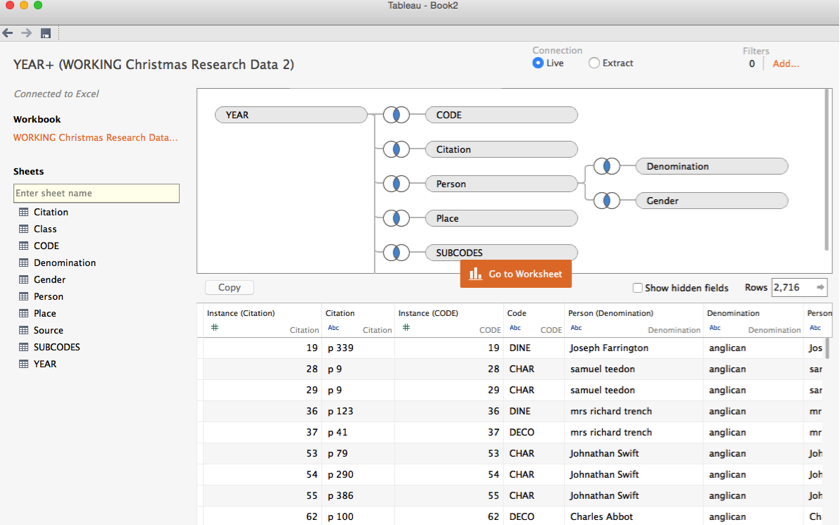Screen dimensions: 840x525
Task: Click the Gender sheet table icon
Action: coord(24,280)
